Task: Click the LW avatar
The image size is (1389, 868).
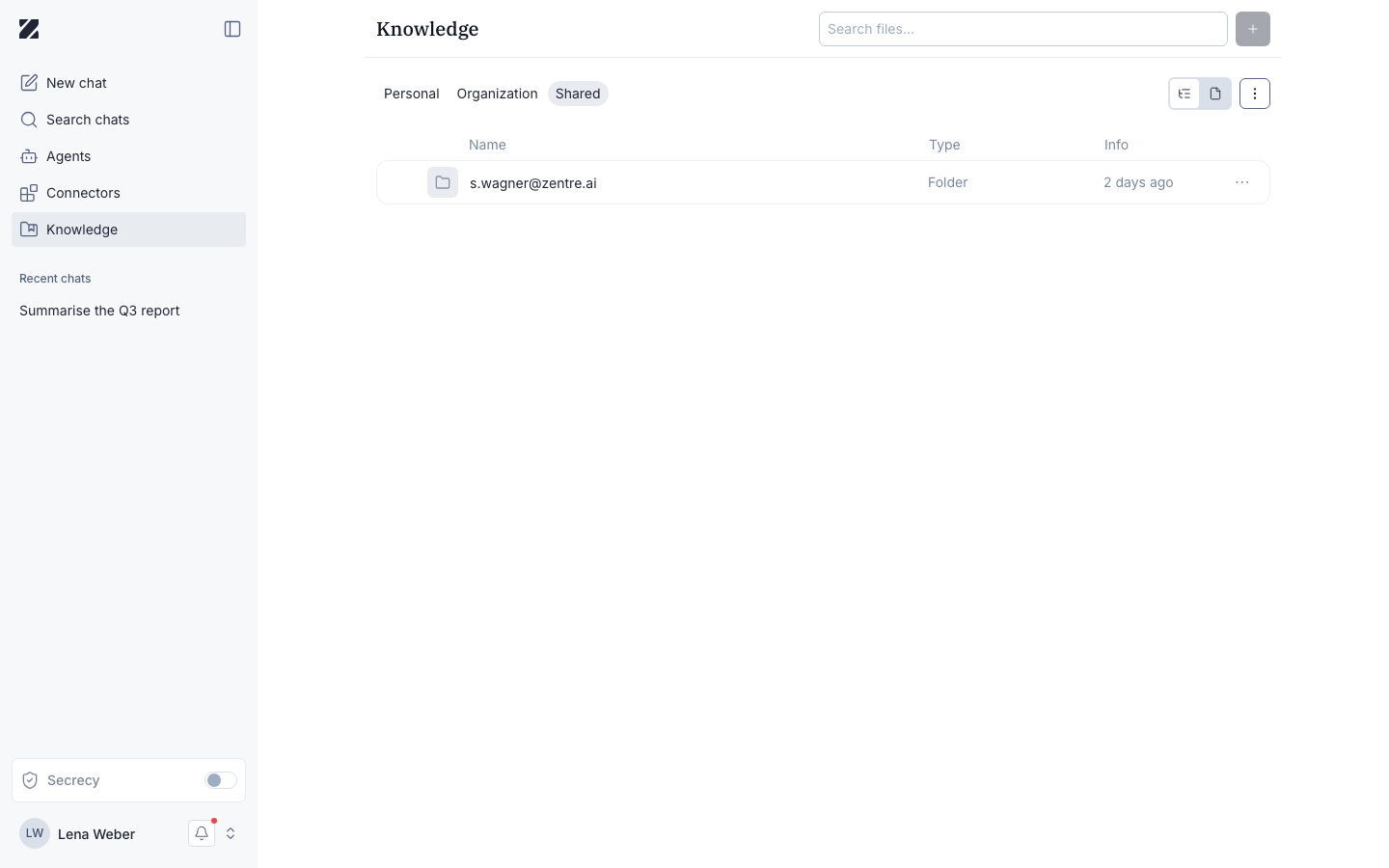Action: tap(35, 833)
